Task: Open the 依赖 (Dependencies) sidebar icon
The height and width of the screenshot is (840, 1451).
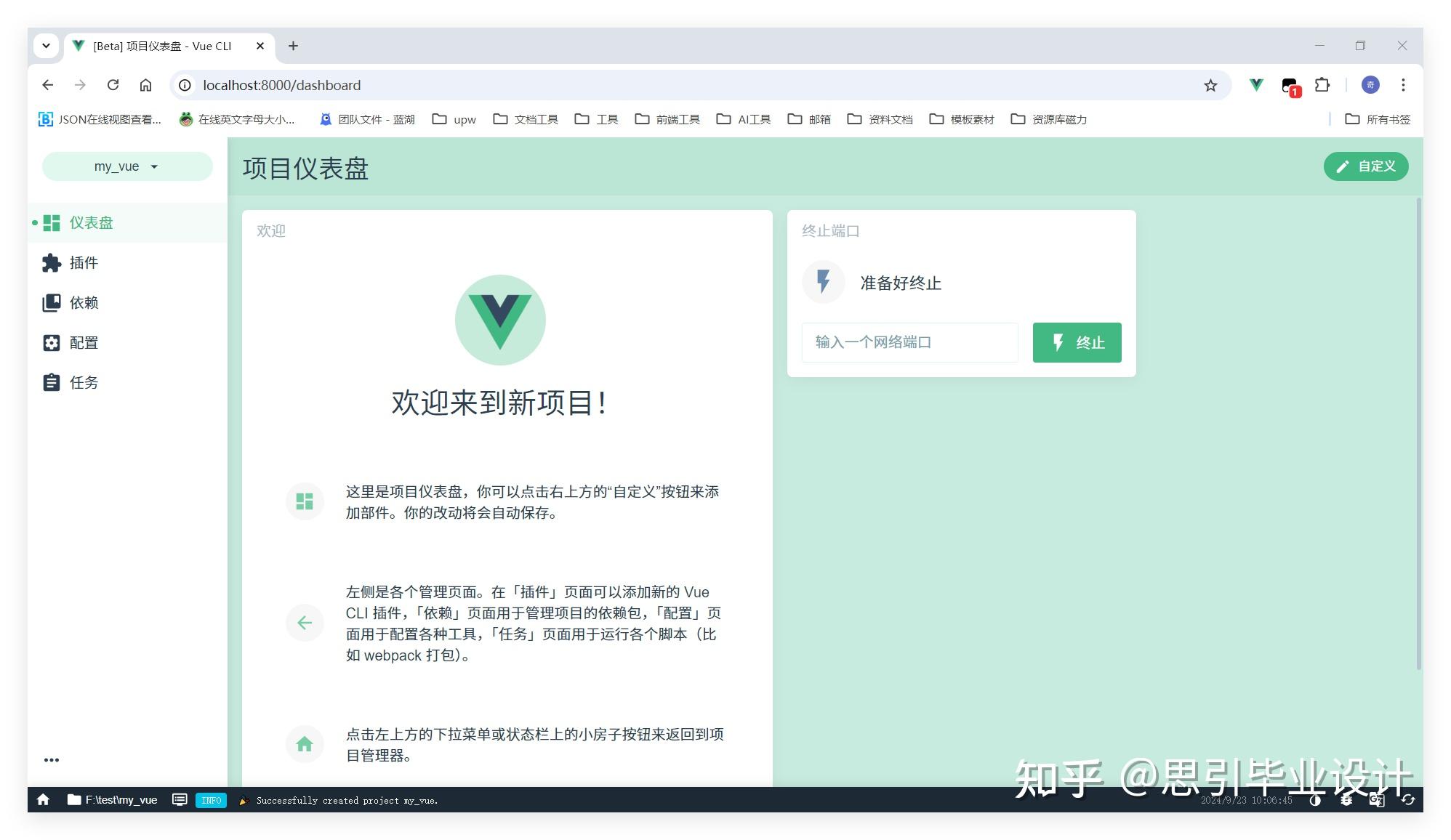Action: pos(51,303)
